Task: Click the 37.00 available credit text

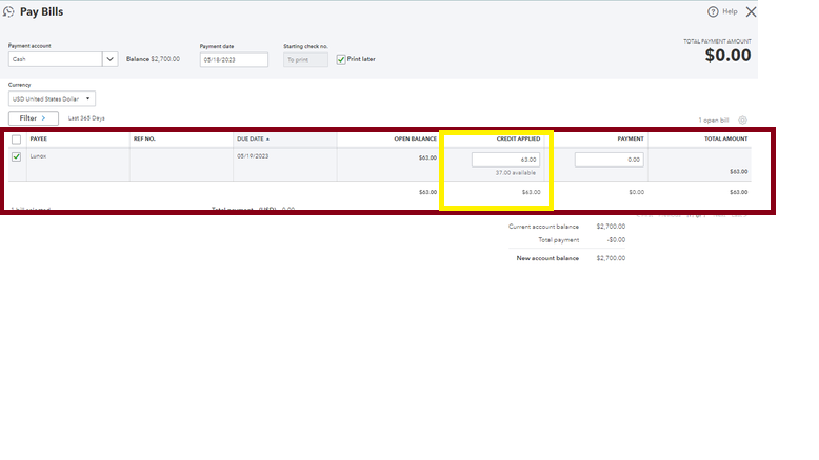Action: (x=516, y=173)
